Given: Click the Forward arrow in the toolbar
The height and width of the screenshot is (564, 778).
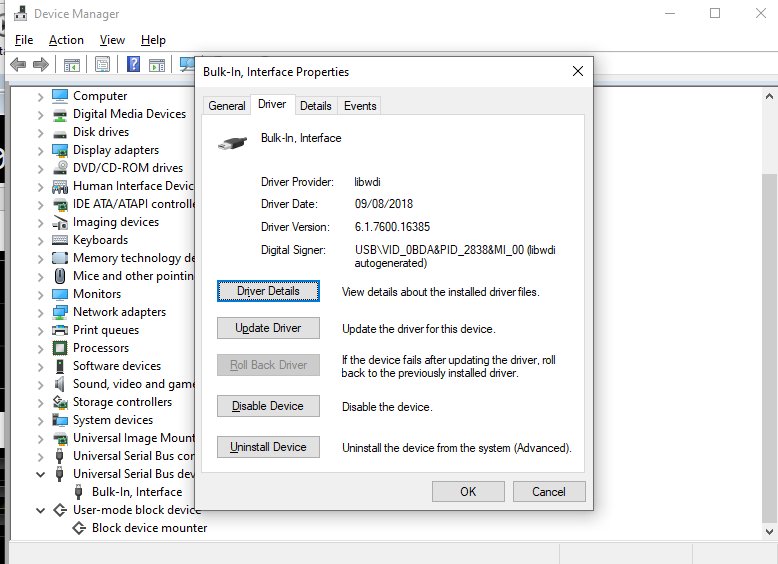Looking at the screenshot, I should [x=41, y=65].
